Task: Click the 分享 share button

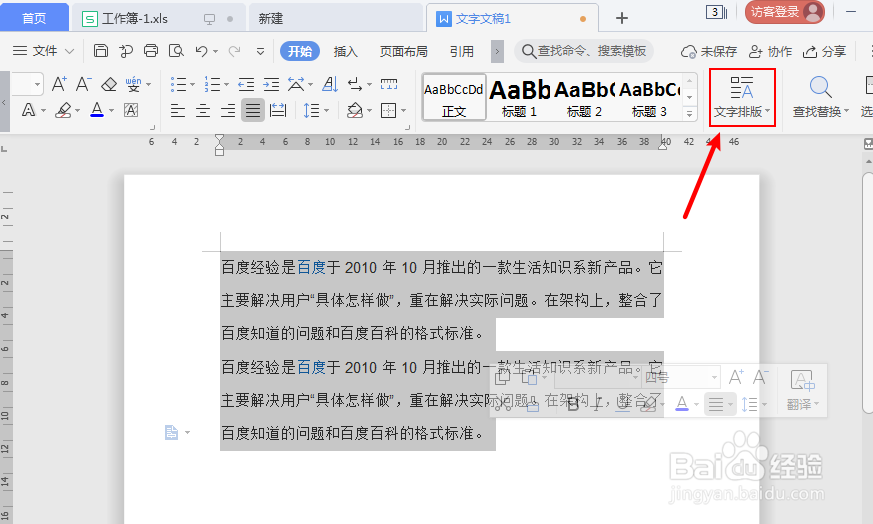Action: tap(824, 52)
